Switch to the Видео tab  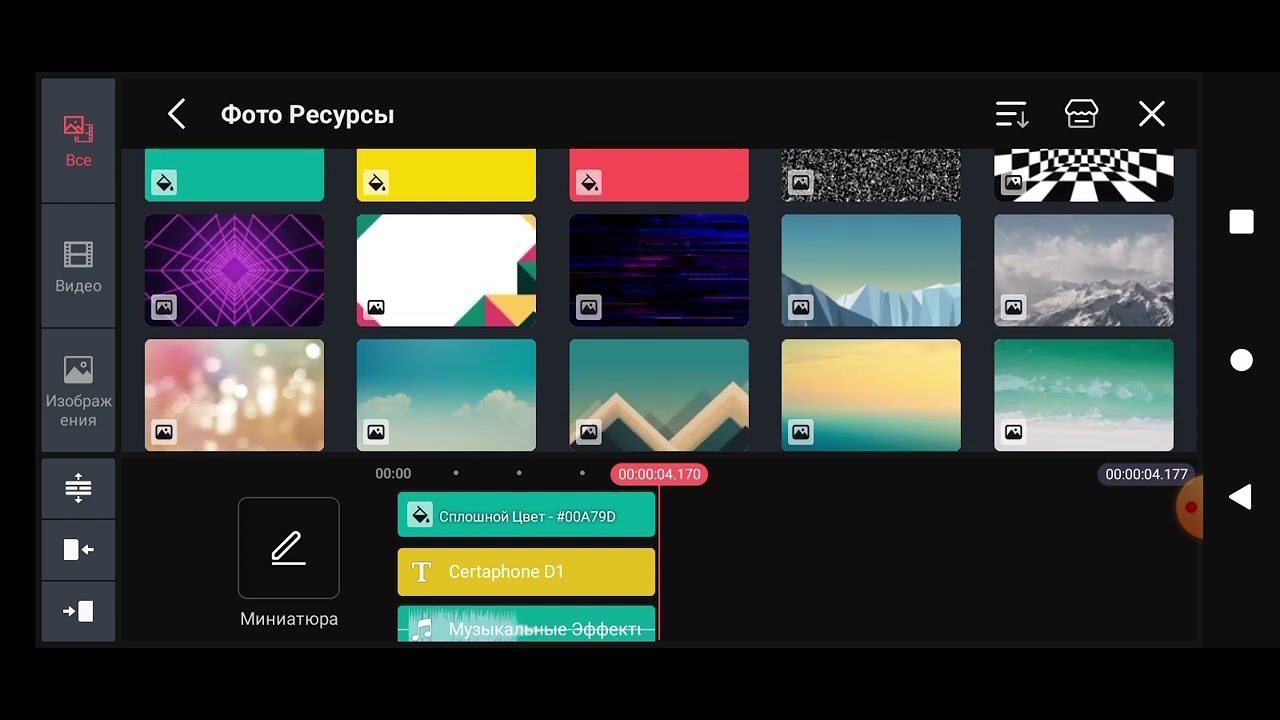point(78,266)
